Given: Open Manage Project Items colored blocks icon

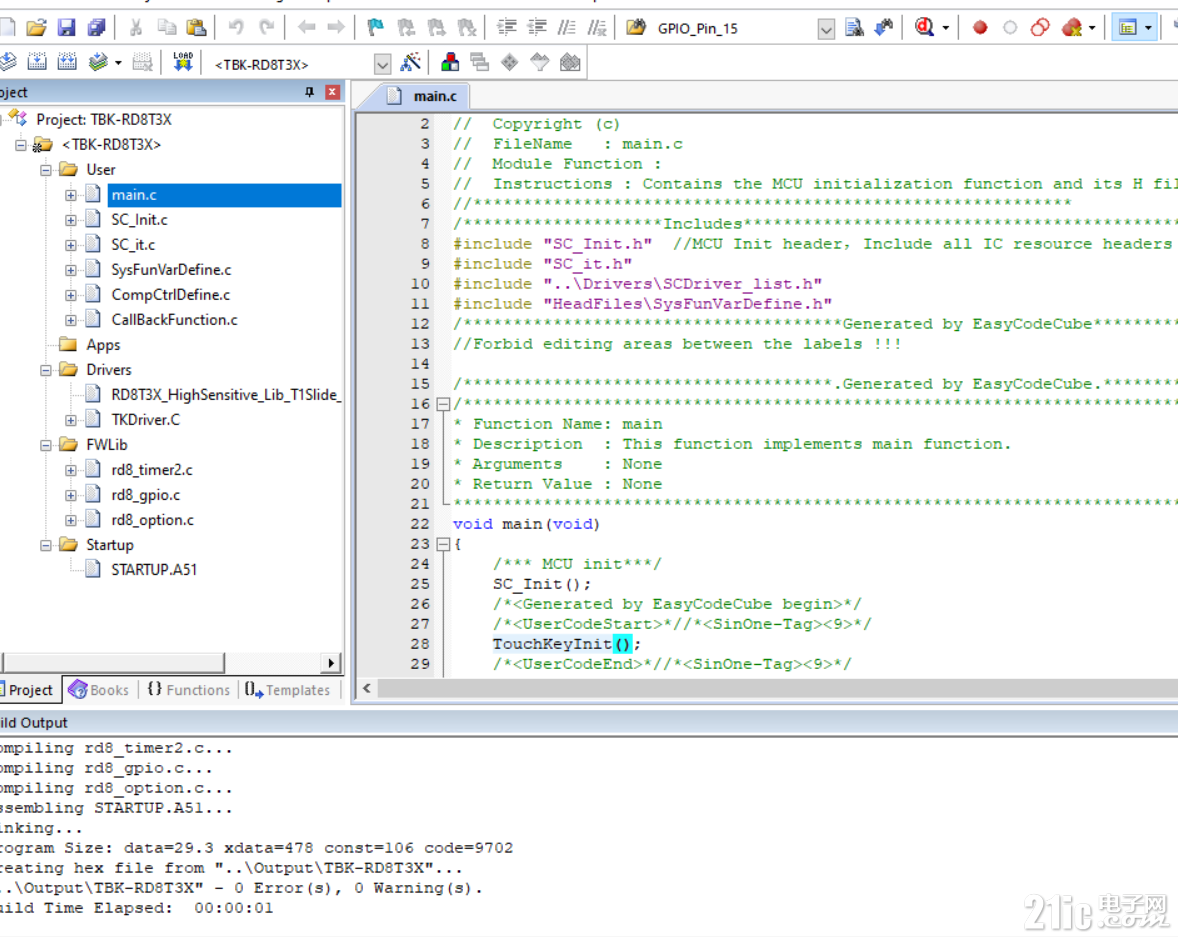Looking at the screenshot, I should [x=450, y=62].
